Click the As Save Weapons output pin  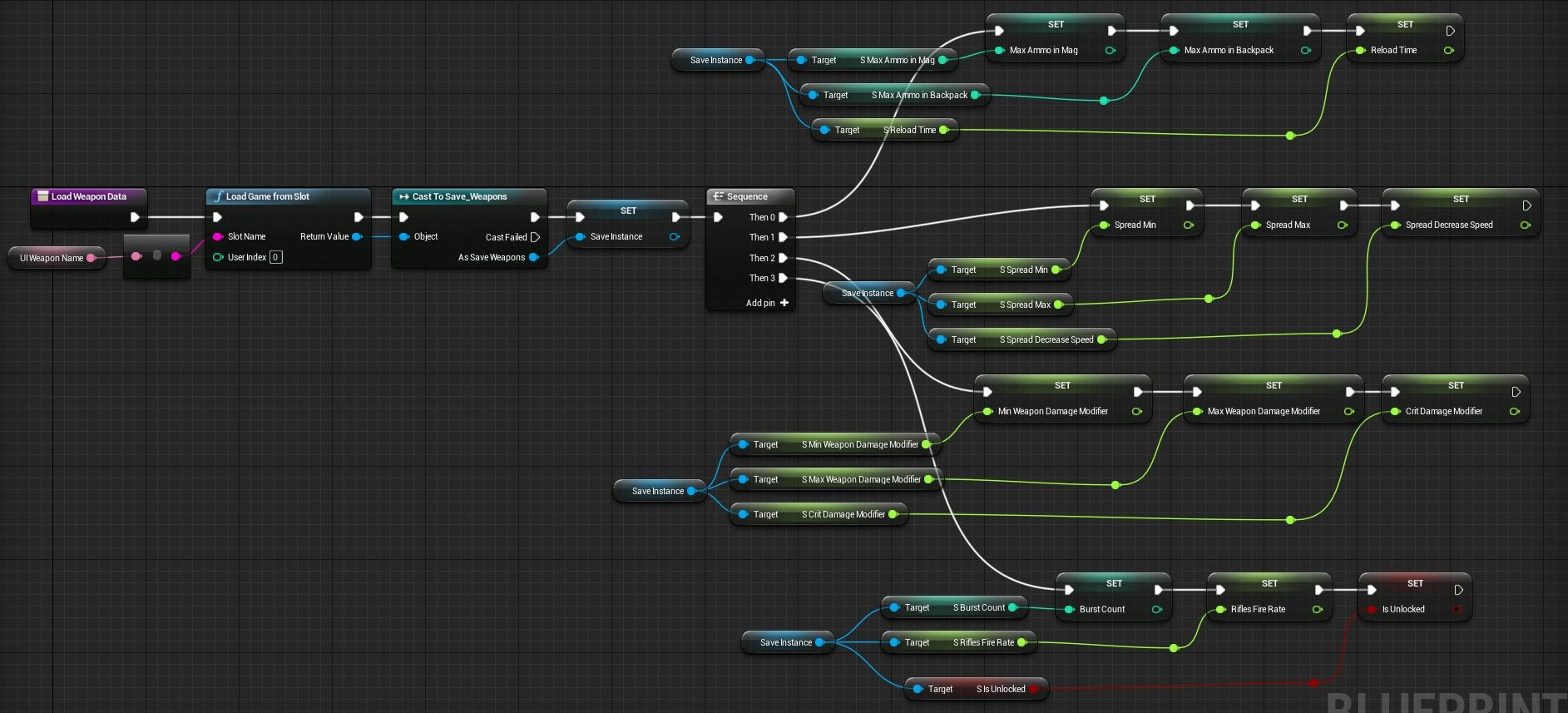point(534,257)
